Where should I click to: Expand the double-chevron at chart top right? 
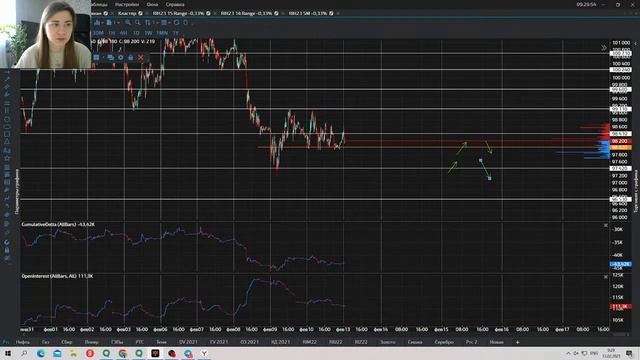[x=604, y=48]
